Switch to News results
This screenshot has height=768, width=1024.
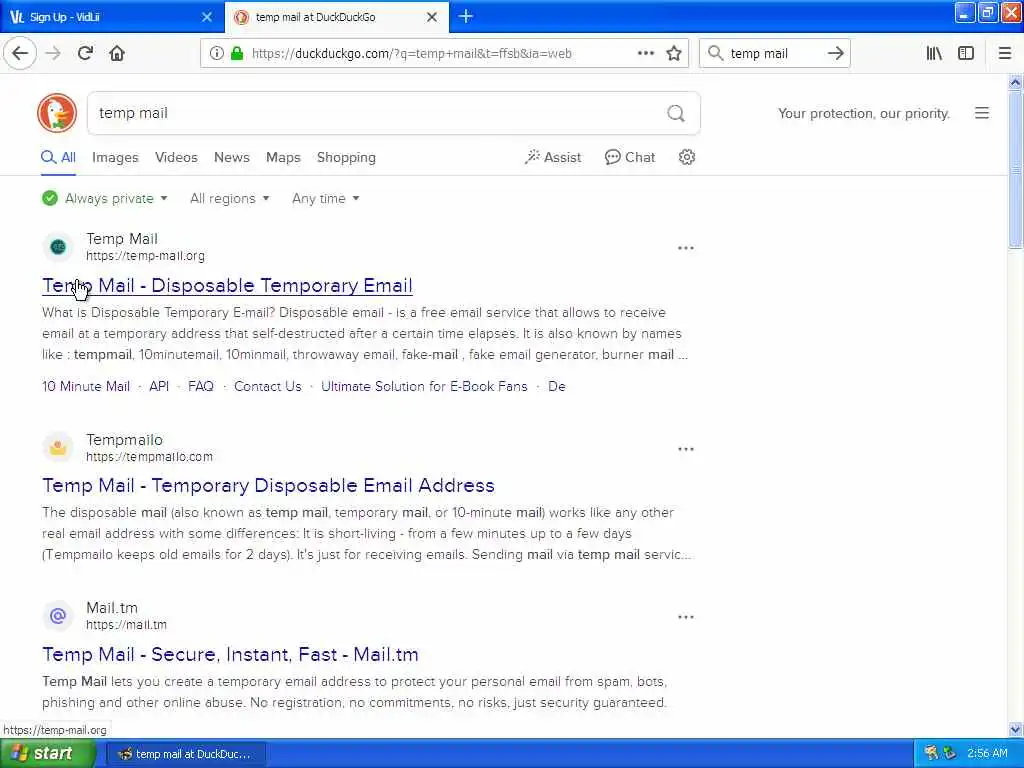(x=232, y=157)
